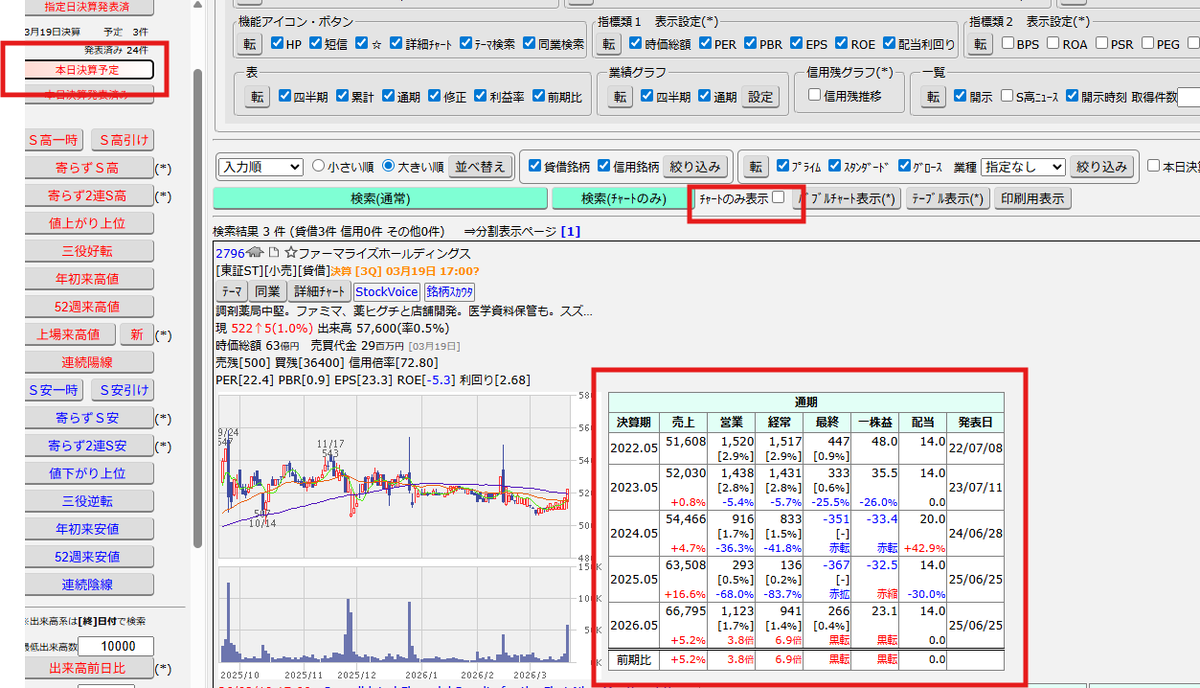The image size is (1200, 688).
Task: Open the earnings document icon beside 2796
Action: pyautogui.click(x=272, y=252)
